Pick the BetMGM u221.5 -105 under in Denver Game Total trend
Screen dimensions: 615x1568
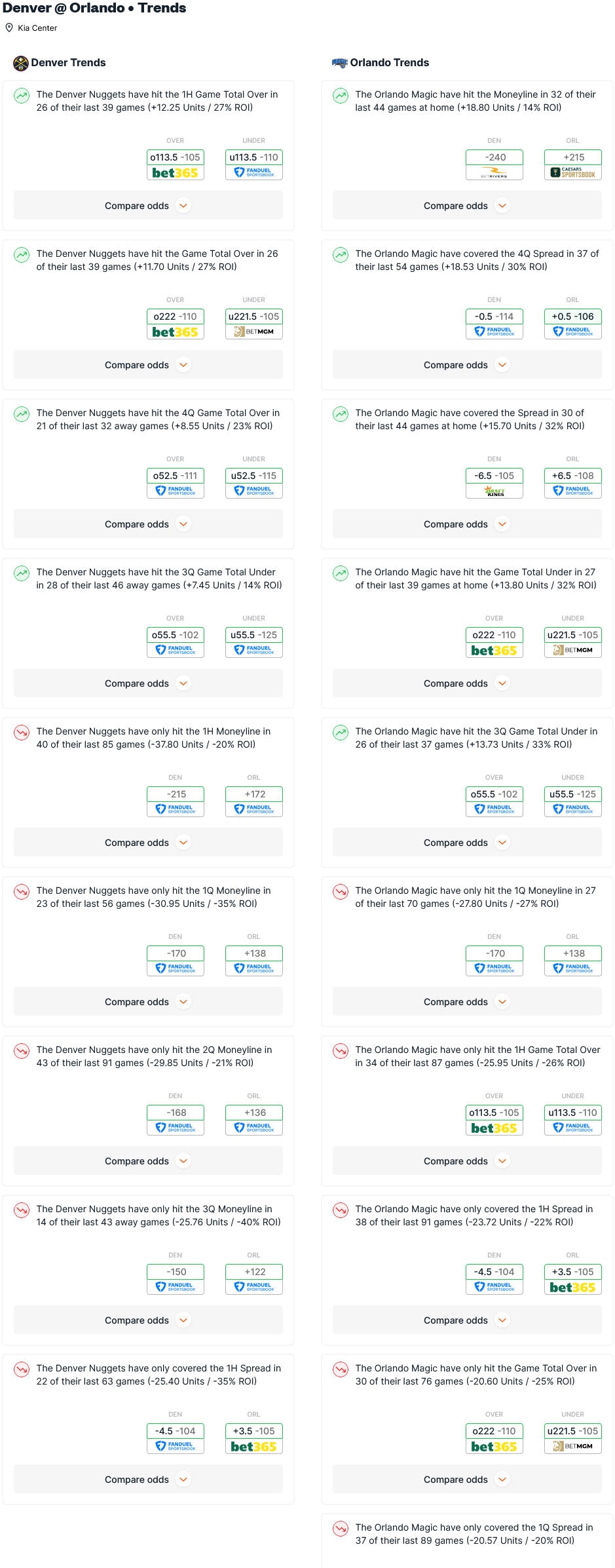coord(254,324)
